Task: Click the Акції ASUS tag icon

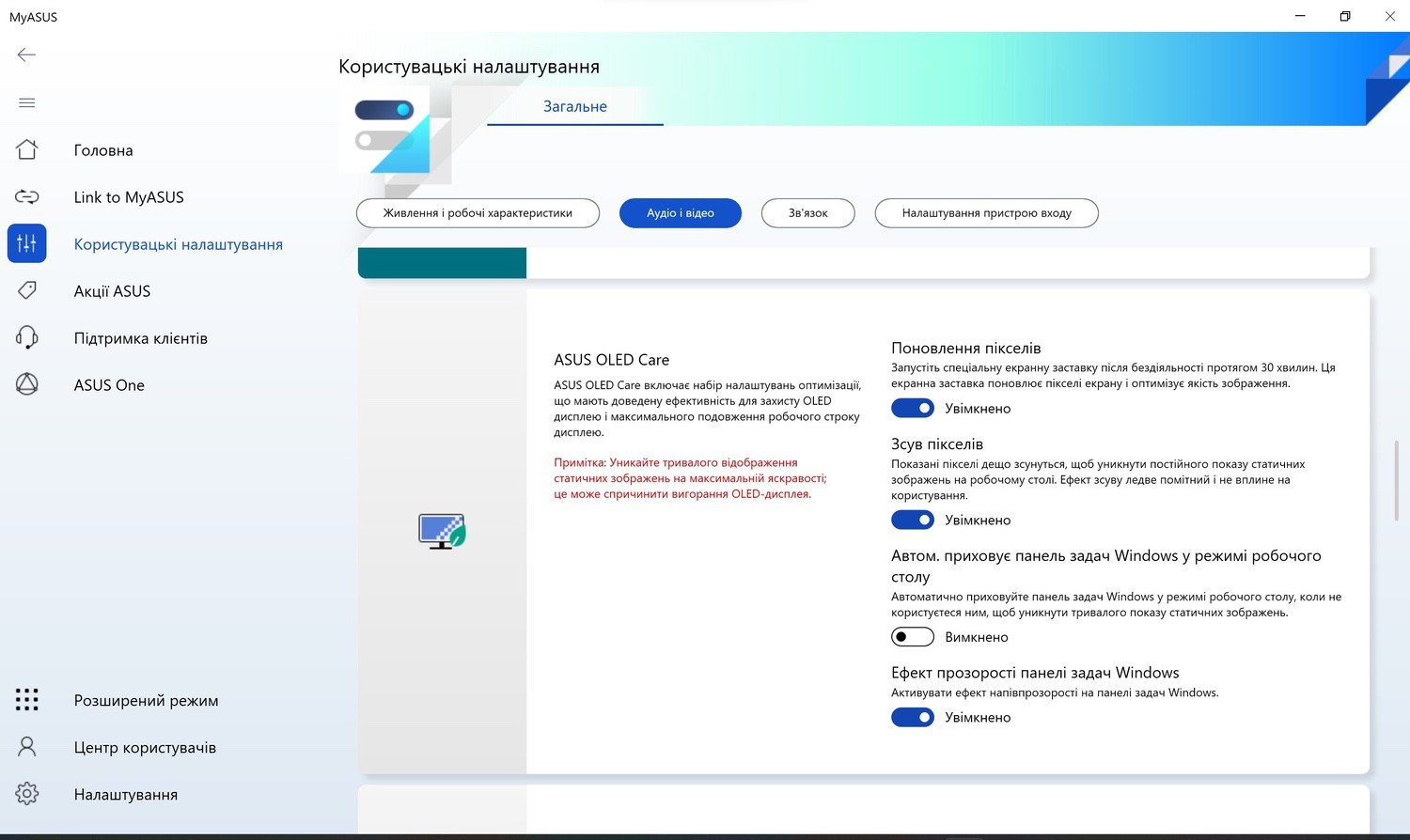Action: [26, 290]
